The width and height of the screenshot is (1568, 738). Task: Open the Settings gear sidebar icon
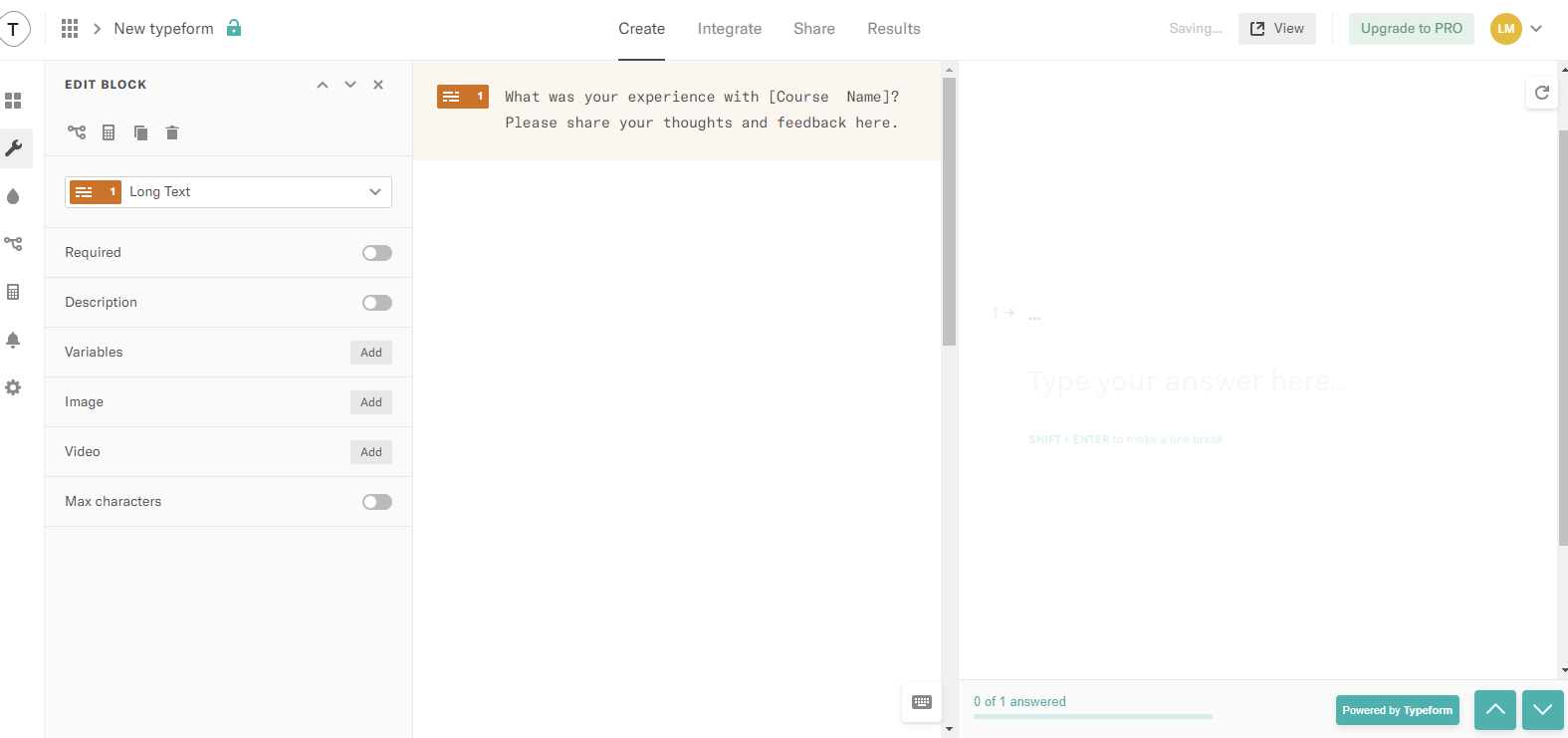pyautogui.click(x=13, y=387)
